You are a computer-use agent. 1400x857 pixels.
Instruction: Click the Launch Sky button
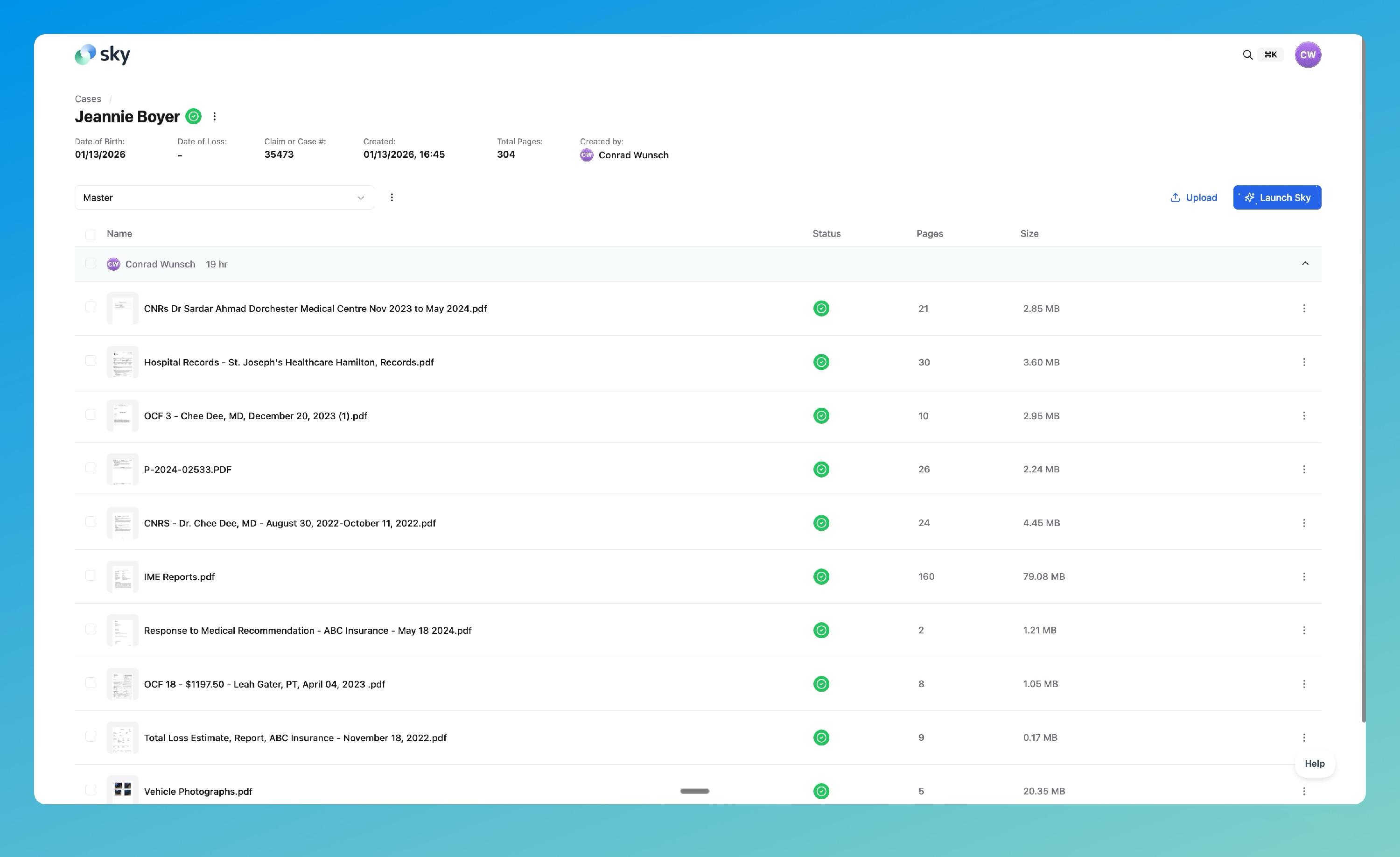point(1277,197)
